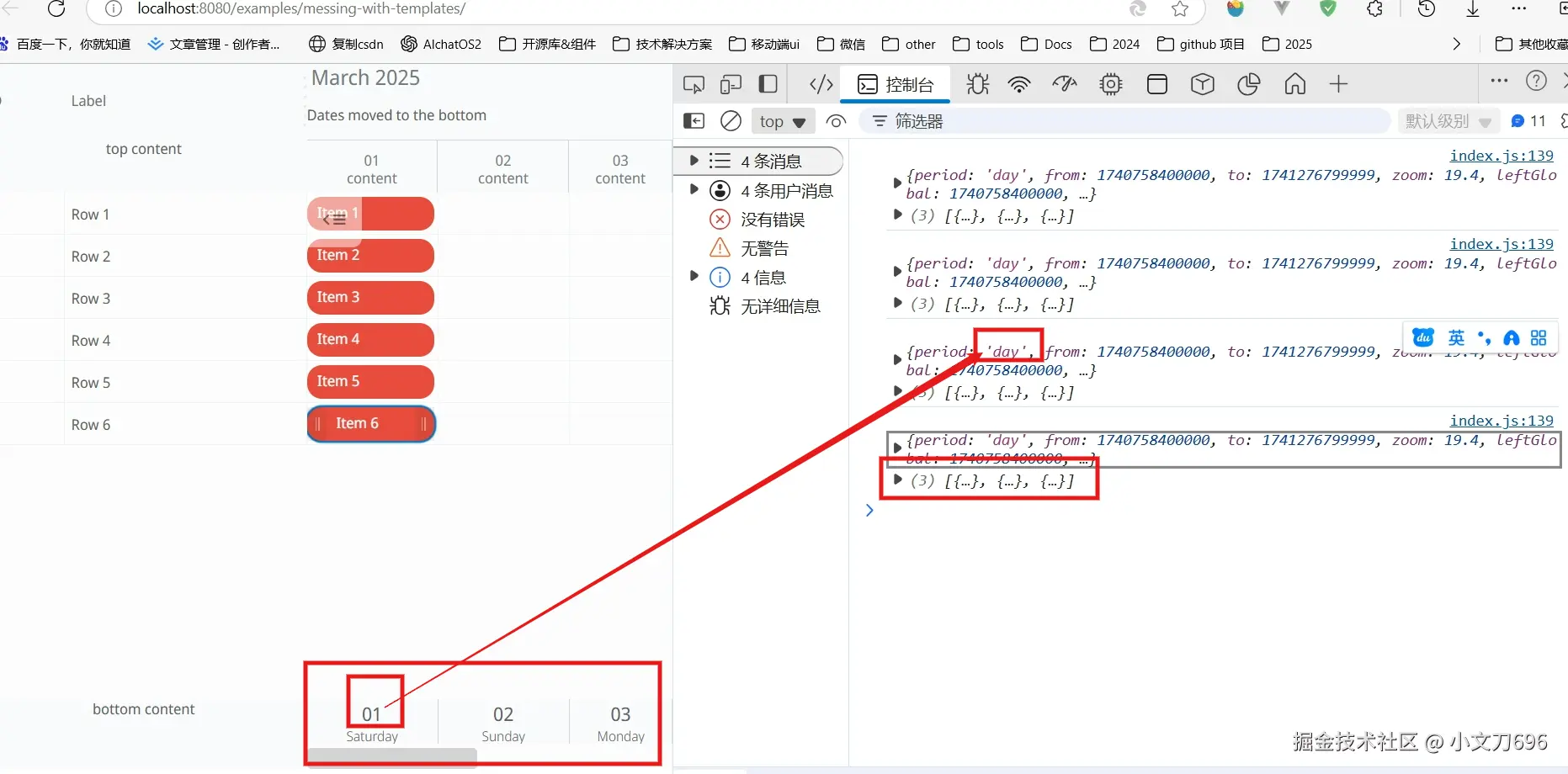1568x774 pixels.
Task: Switch to the 控制台 console tab
Action: pos(896,84)
